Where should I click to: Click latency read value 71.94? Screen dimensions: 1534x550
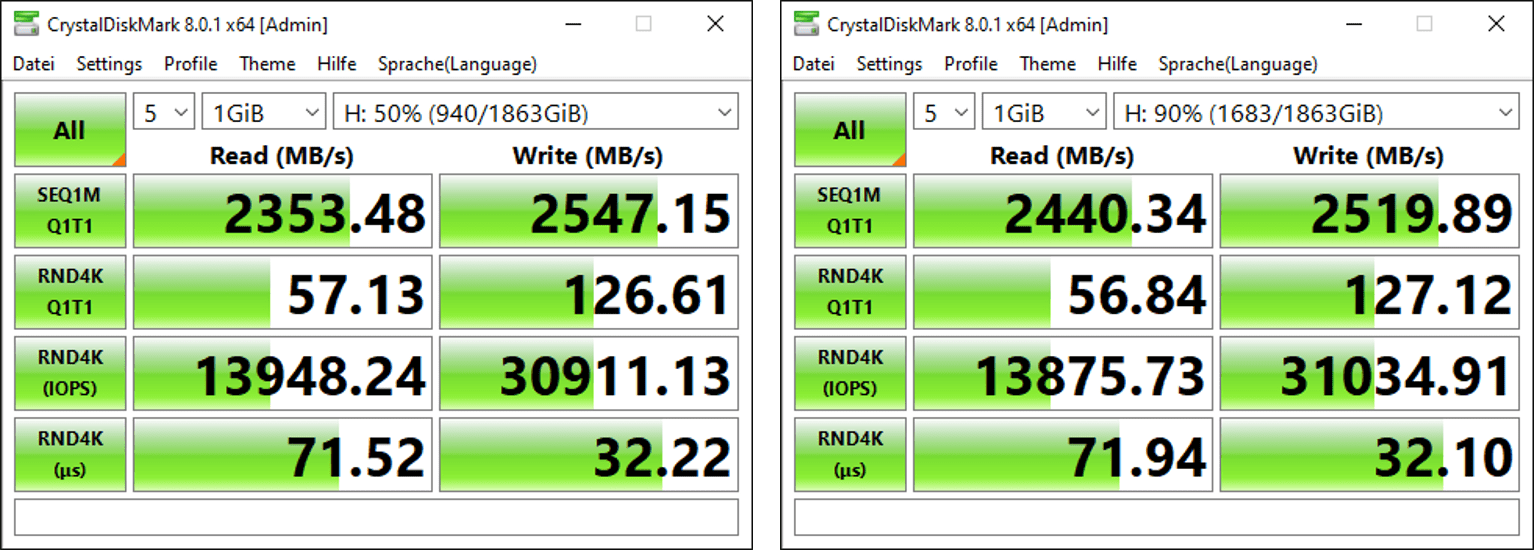[1063, 455]
